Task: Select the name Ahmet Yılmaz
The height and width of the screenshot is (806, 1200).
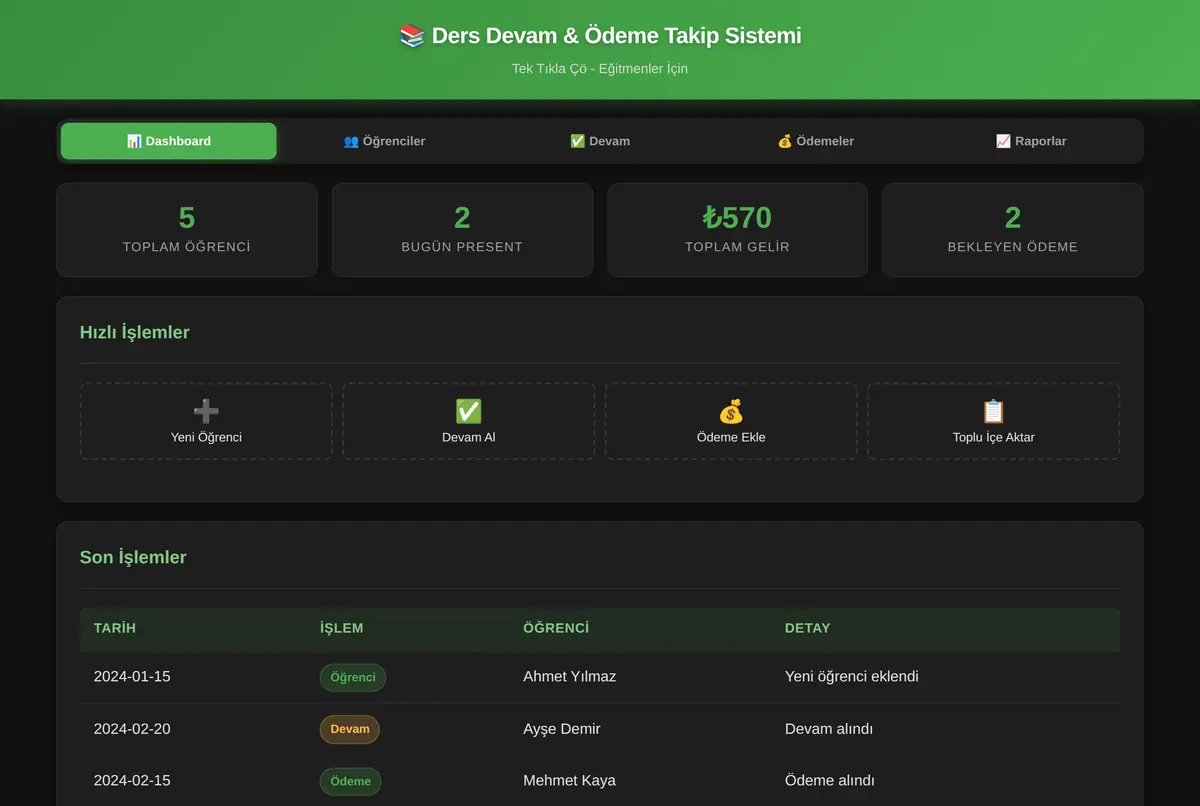Action: pos(570,677)
